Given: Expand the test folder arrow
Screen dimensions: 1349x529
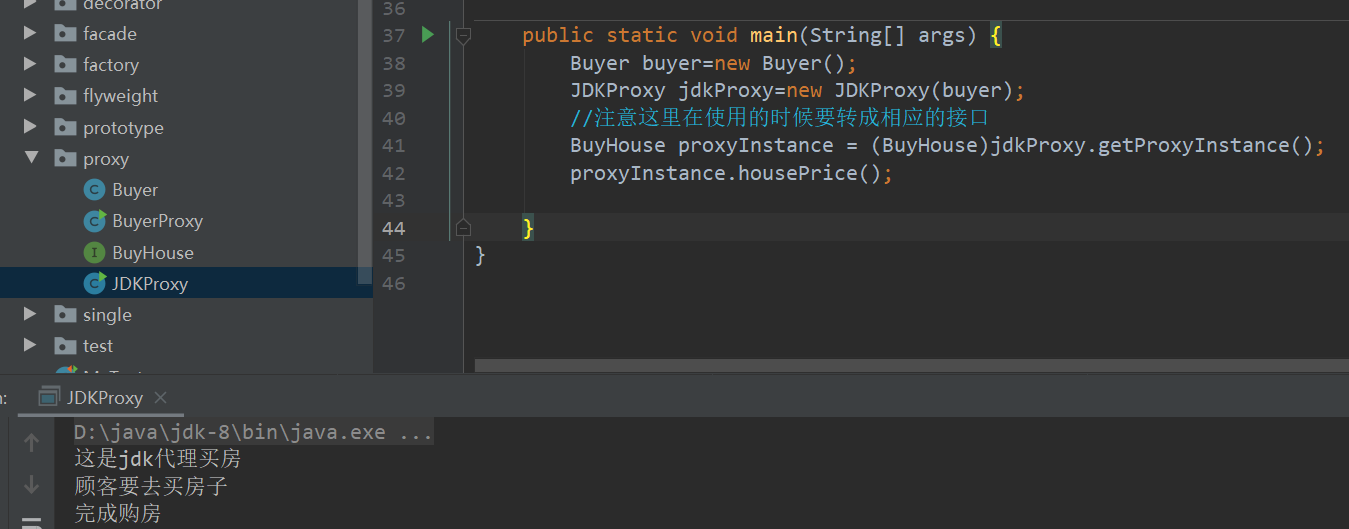Looking at the screenshot, I should pyautogui.click(x=30, y=345).
